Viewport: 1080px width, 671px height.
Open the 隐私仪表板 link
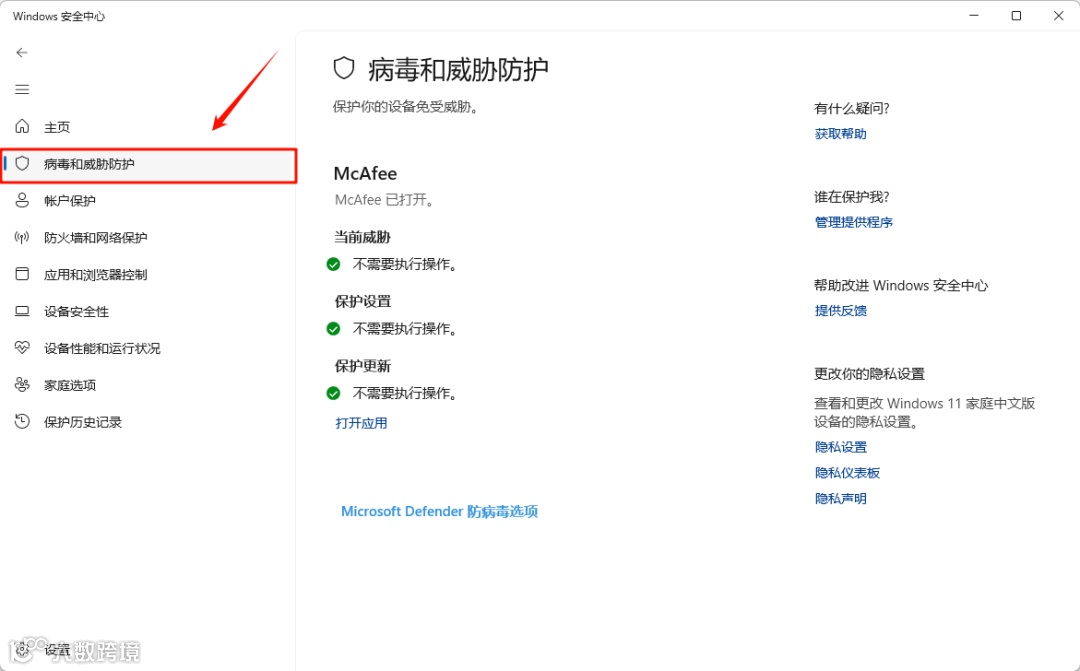[x=847, y=473]
